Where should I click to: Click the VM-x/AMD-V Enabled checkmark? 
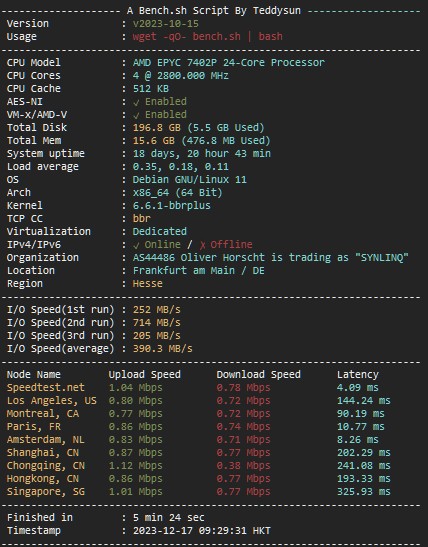136,115
